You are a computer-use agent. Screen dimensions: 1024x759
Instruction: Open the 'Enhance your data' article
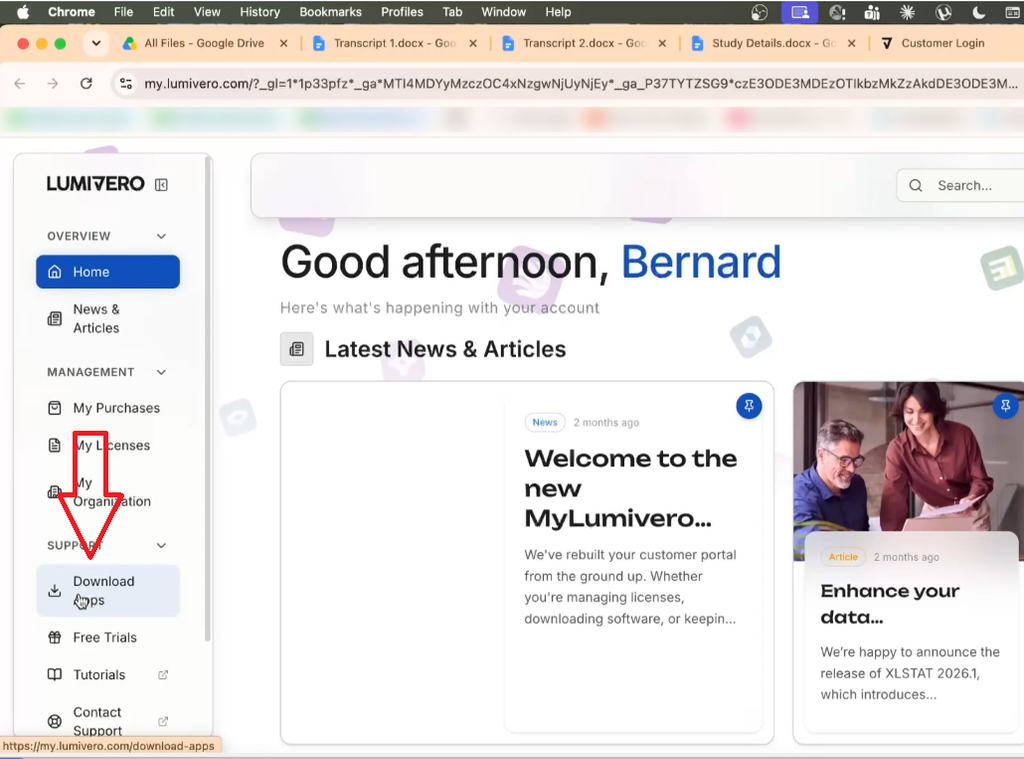pos(889,604)
